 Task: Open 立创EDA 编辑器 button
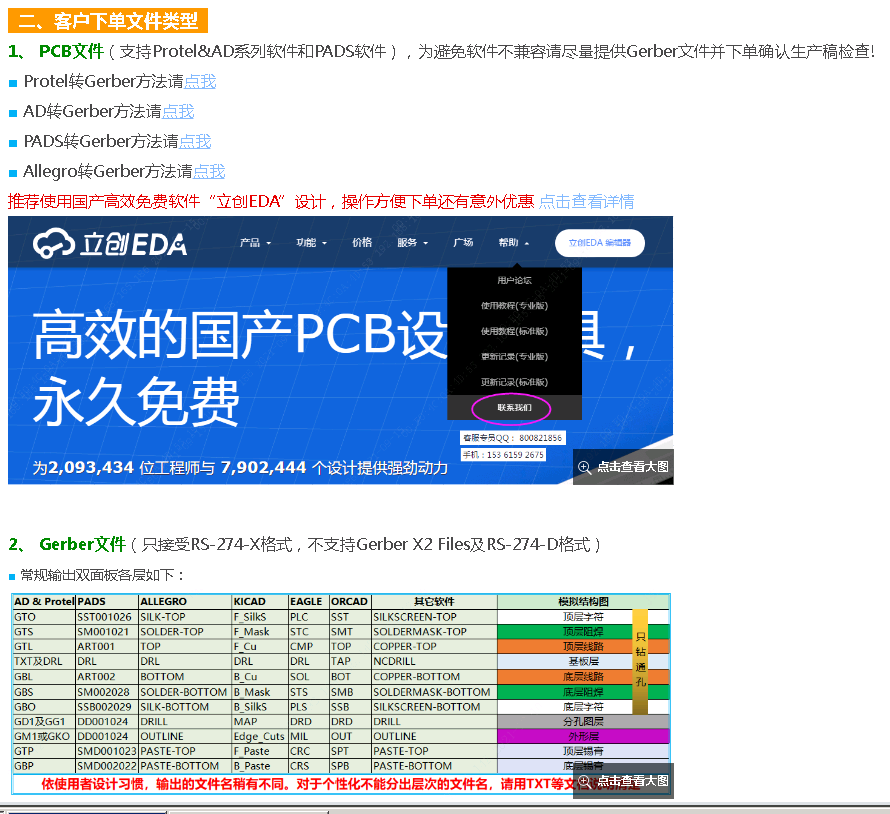(x=600, y=243)
